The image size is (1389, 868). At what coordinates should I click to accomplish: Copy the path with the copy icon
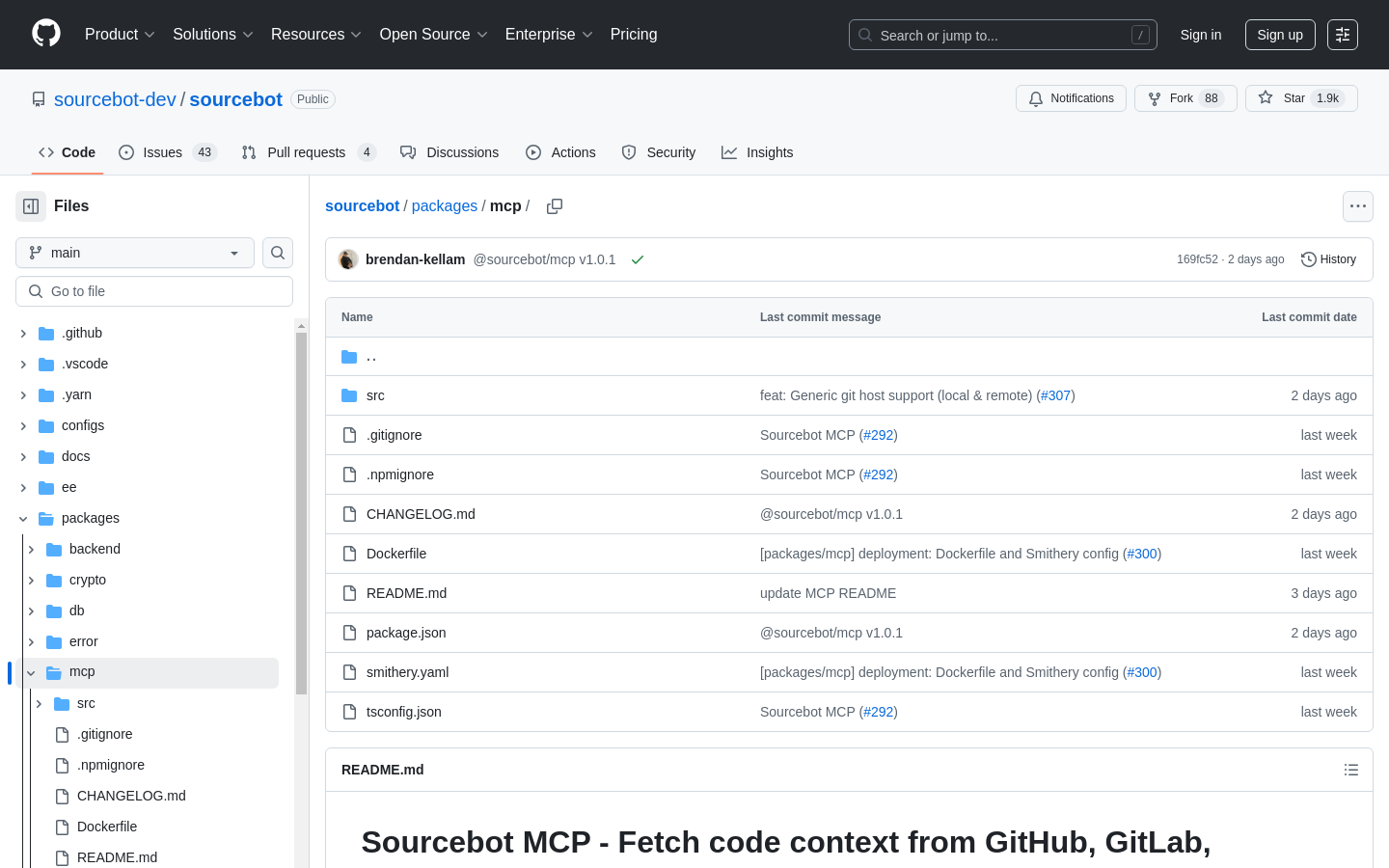[x=555, y=206]
